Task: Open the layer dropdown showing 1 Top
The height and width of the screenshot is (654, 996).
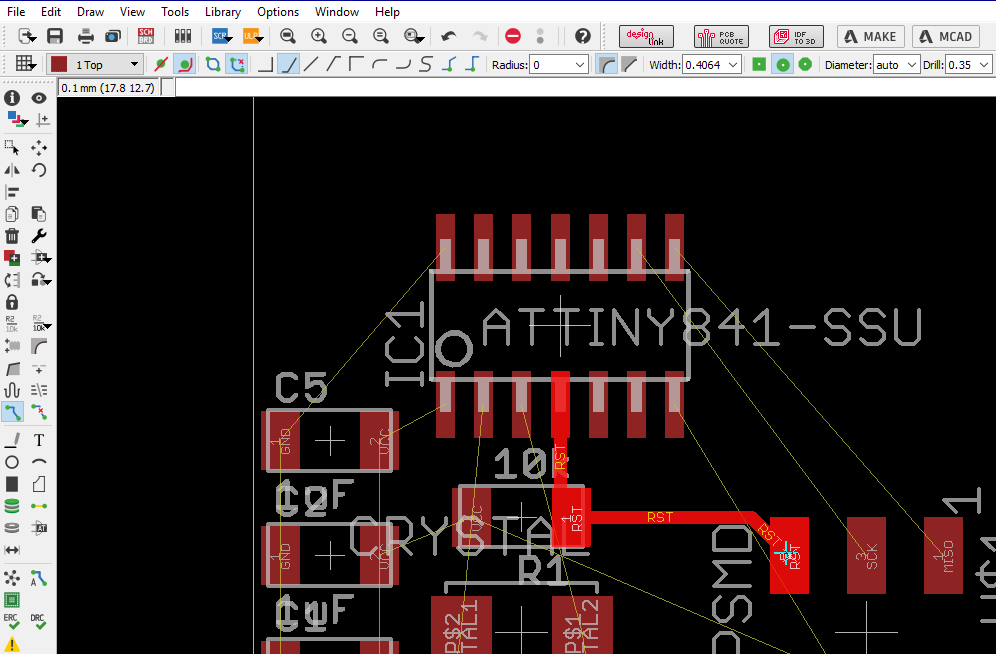Action: (94, 64)
